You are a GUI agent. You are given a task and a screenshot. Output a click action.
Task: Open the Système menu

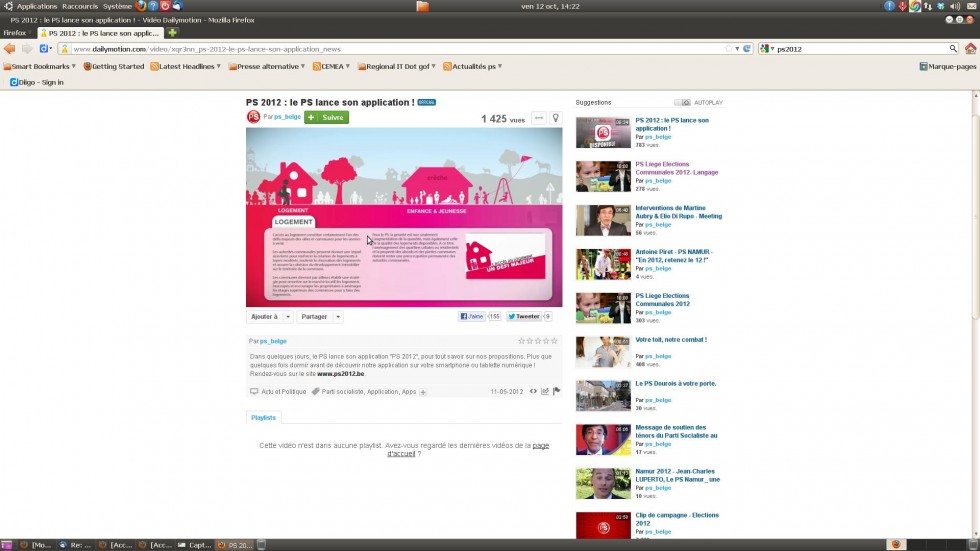click(x=117, y=6)
